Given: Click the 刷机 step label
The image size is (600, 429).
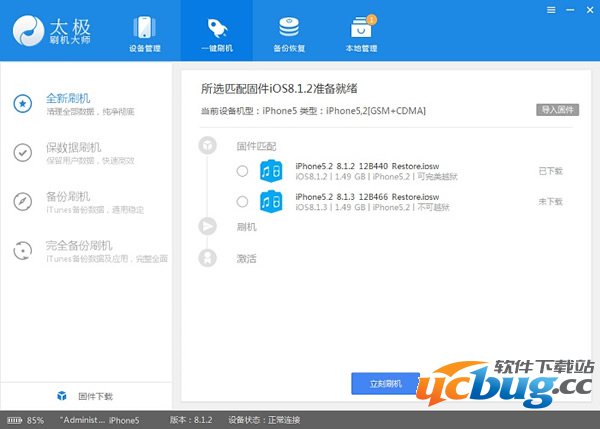Looking at the screenshot, I should click(x=246, y=227).
